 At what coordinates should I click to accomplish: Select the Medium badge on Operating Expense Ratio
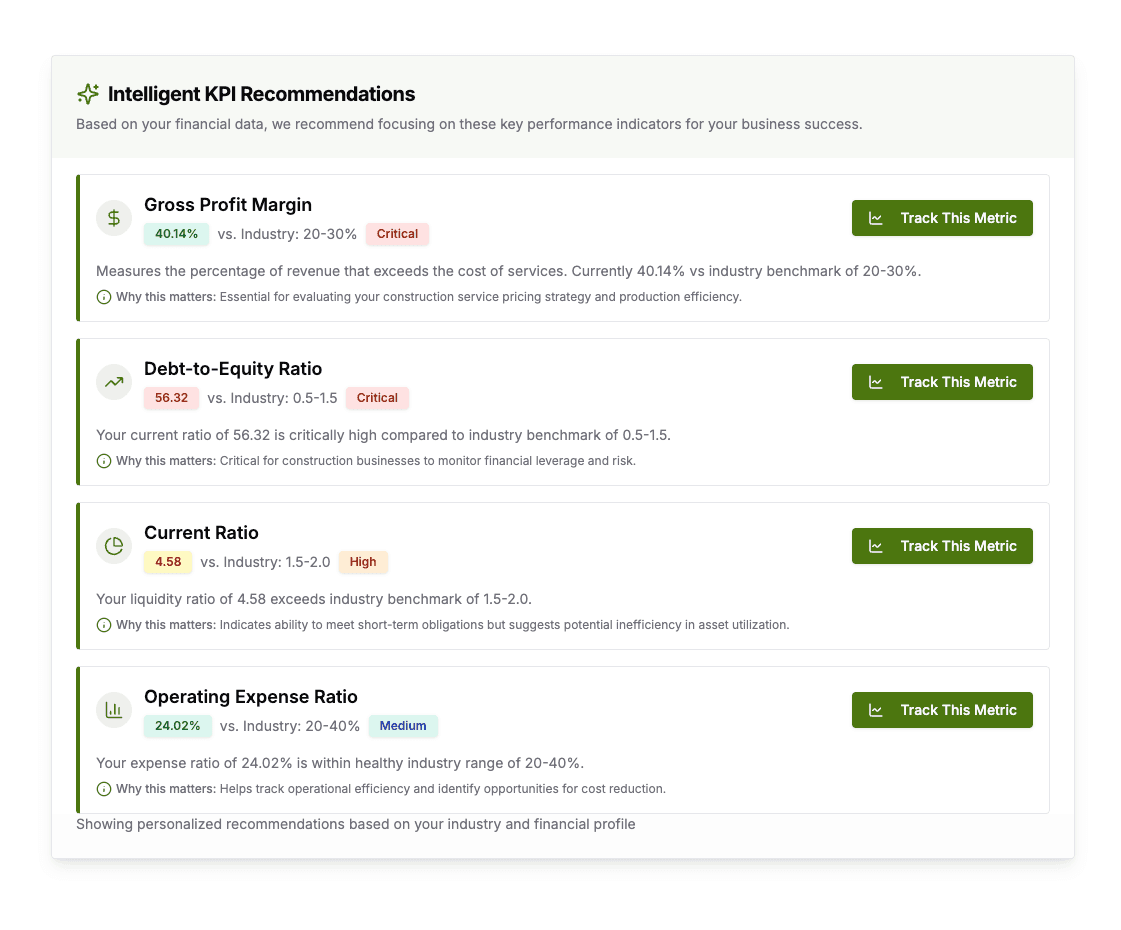403,726
